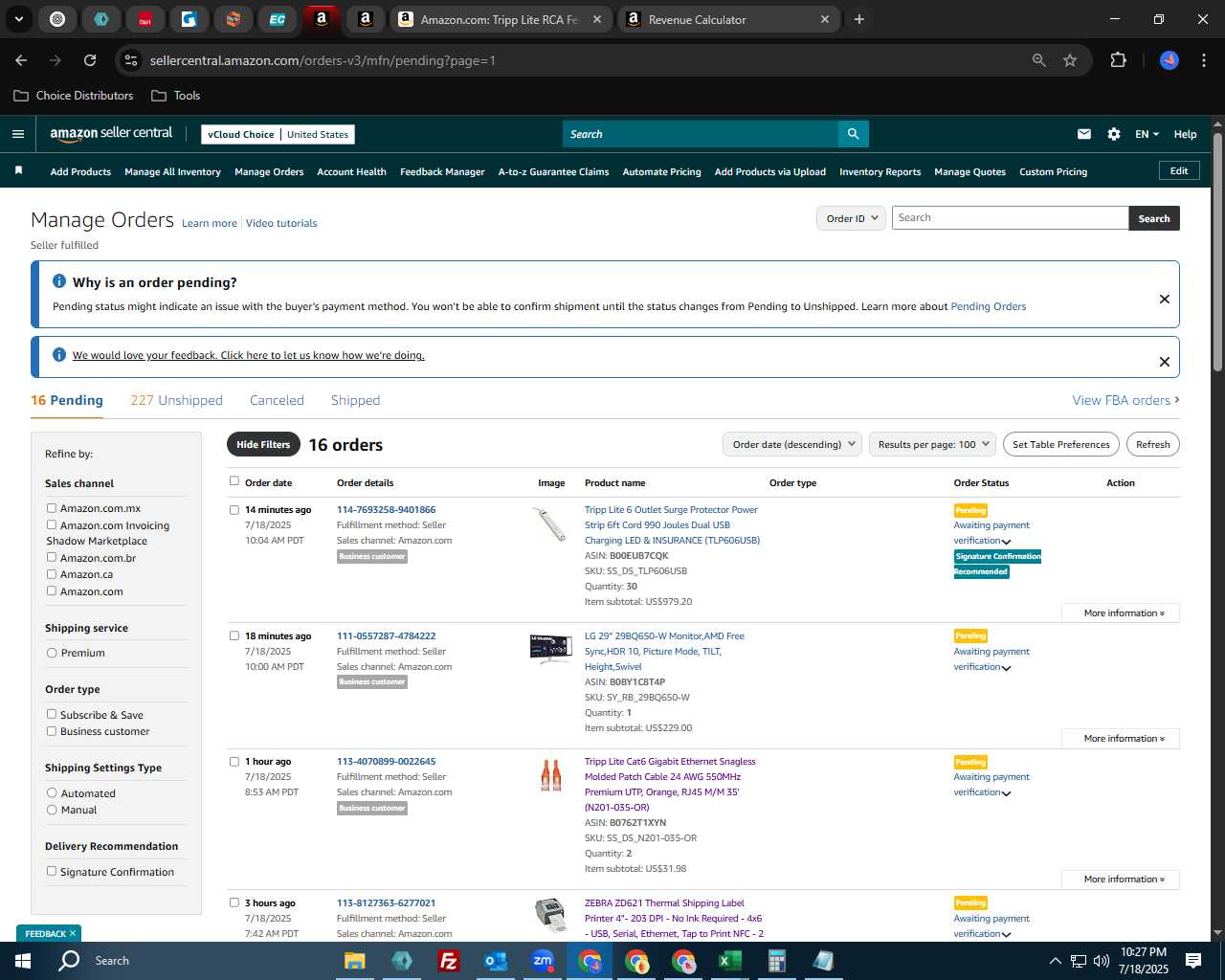Select the Premium shipping service radio
The width and height of the screenshot is (1225, 980).
(52, 653)
